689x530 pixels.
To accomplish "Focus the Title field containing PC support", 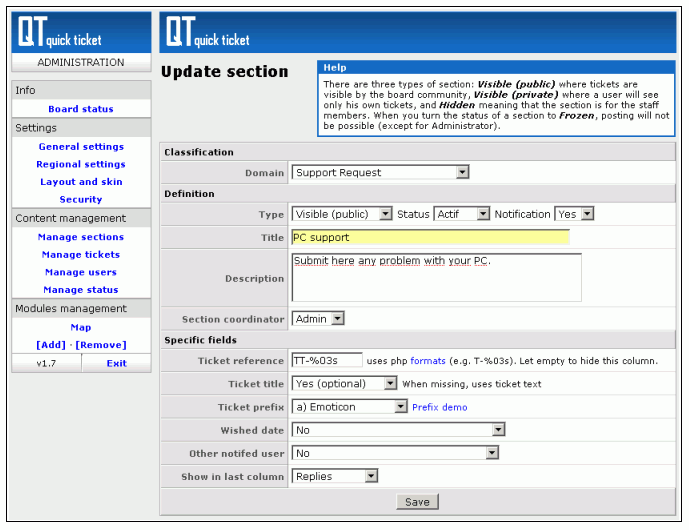I will [x=429, y=238].
